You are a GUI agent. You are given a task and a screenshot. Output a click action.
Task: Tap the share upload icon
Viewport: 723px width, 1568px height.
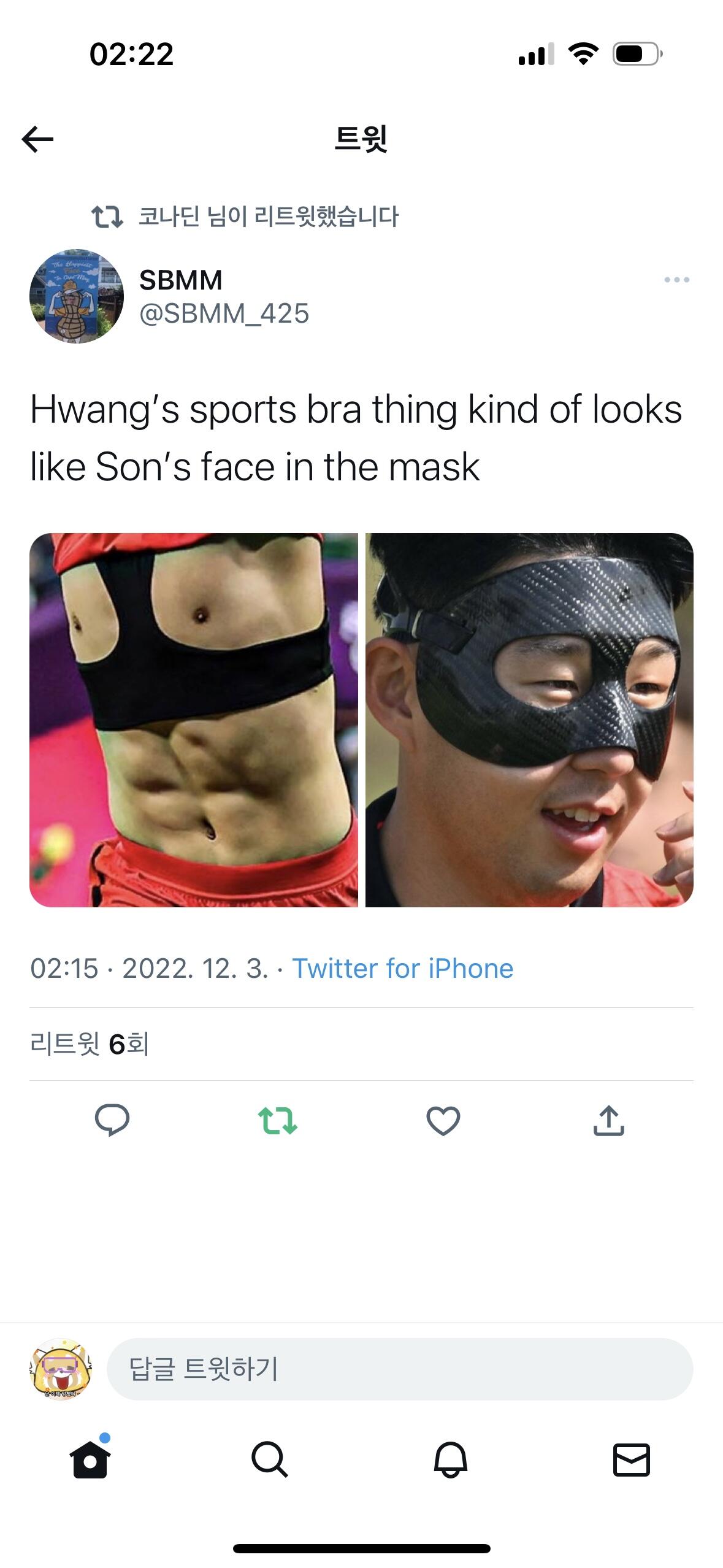[608, 1120]
